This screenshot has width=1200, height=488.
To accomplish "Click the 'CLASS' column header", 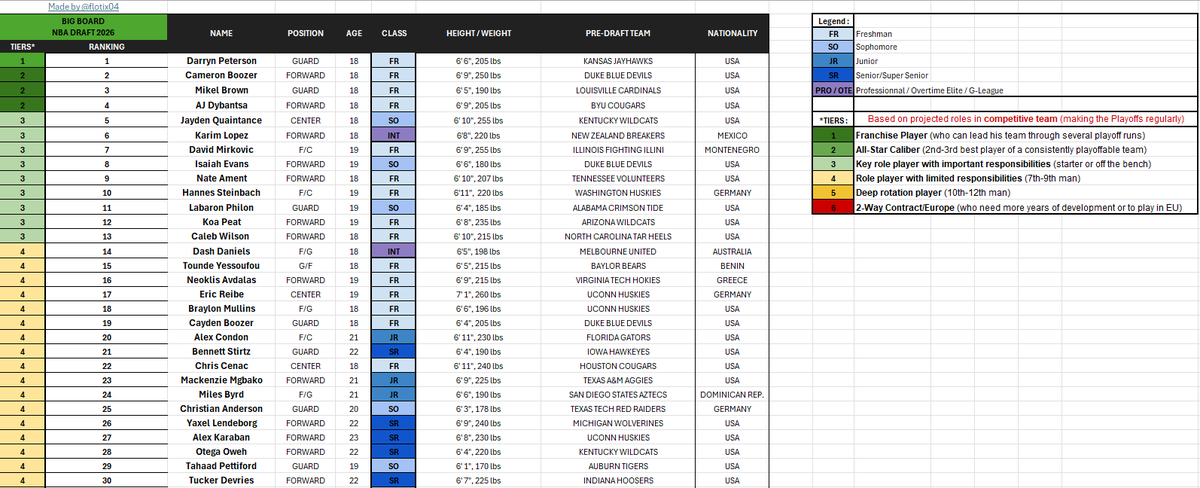I will pos(393,33).
